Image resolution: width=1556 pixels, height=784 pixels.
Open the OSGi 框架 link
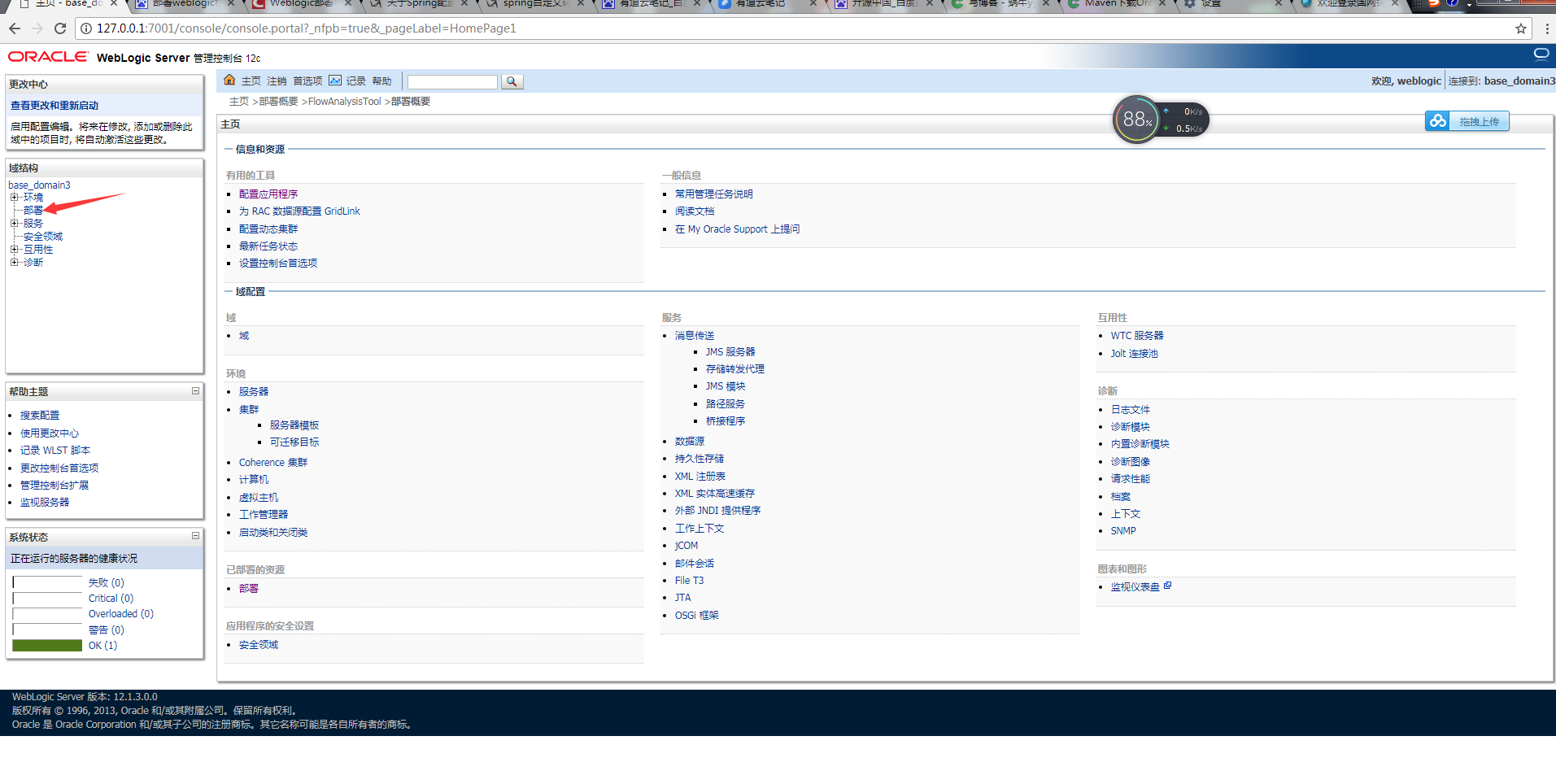pyautogui.click(x=697, y=616)
